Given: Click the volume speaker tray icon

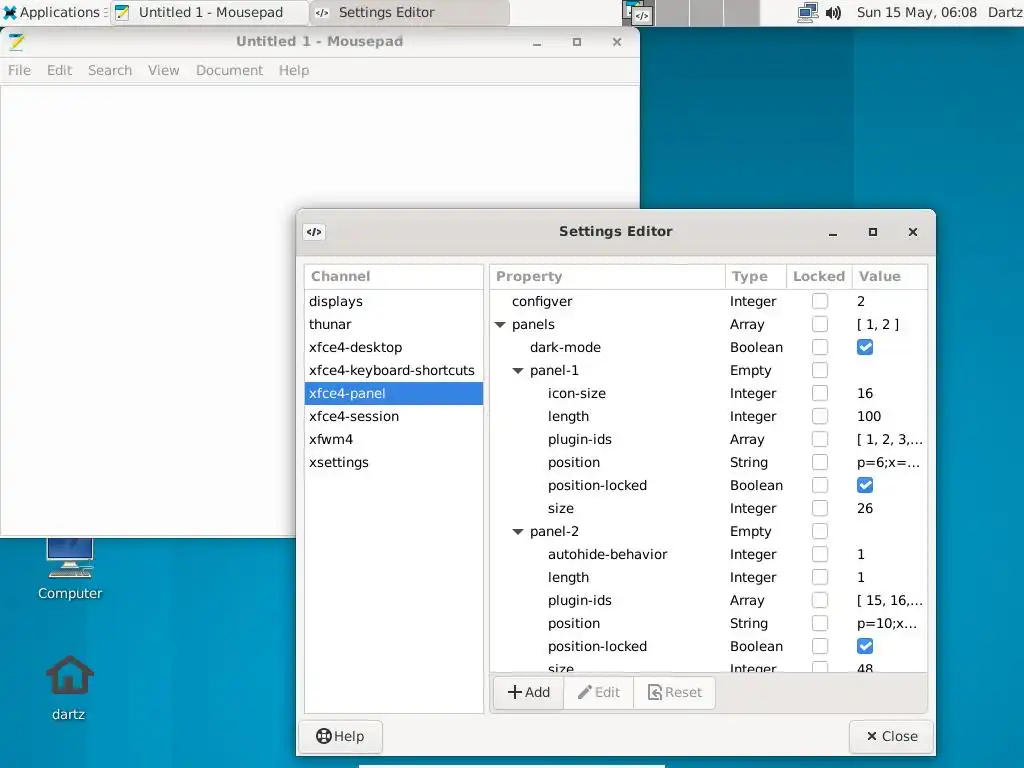Looking at the screenshot, I should (833, 12).
